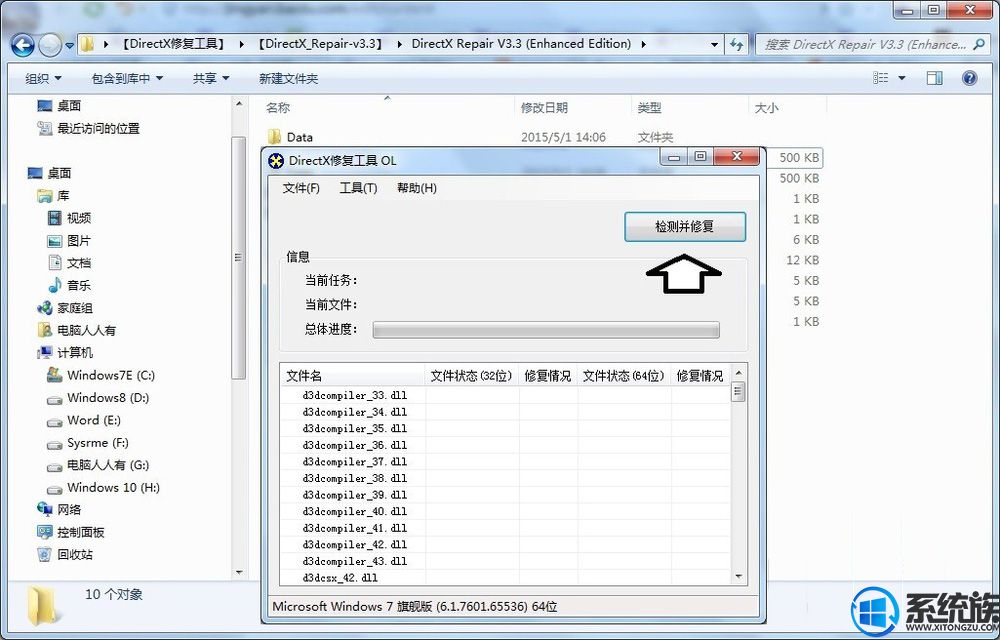This screenshot has height=640, width=1000.
Task: Open the 文件(F) menu in DirectX修复工具
Action: tap(301, 188)
